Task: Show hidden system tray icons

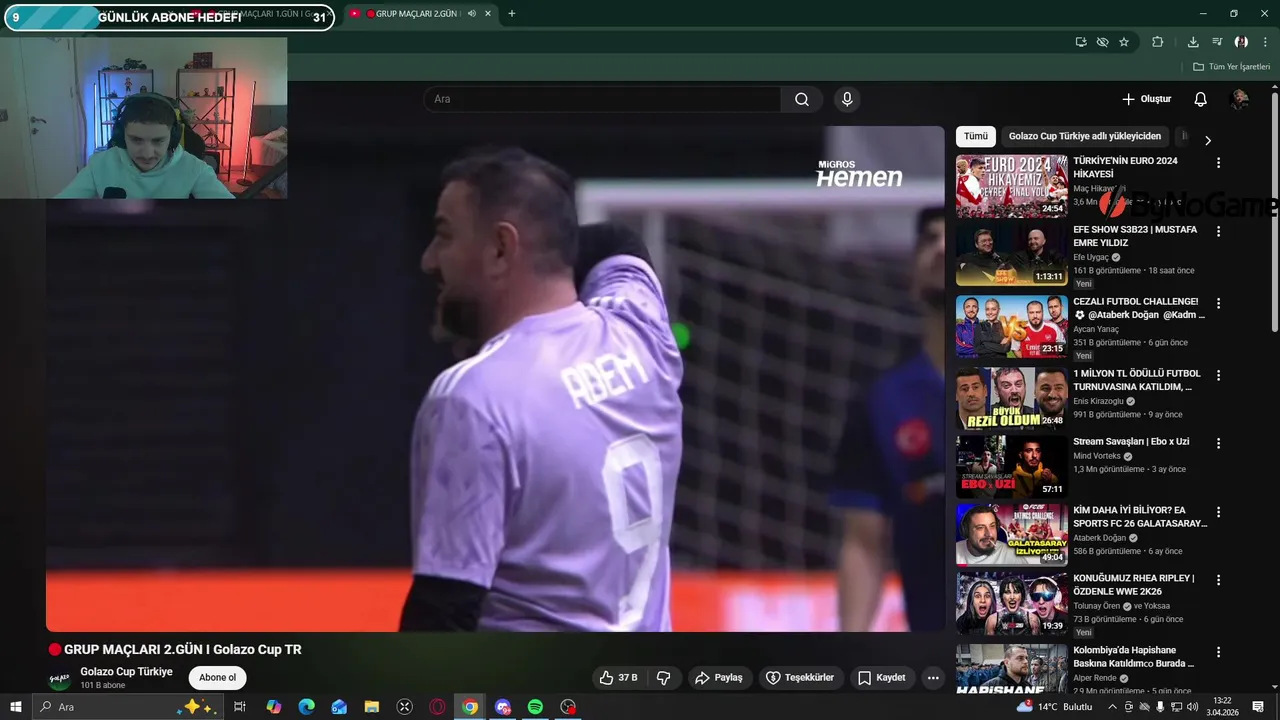Action: tap(1112, 707)
